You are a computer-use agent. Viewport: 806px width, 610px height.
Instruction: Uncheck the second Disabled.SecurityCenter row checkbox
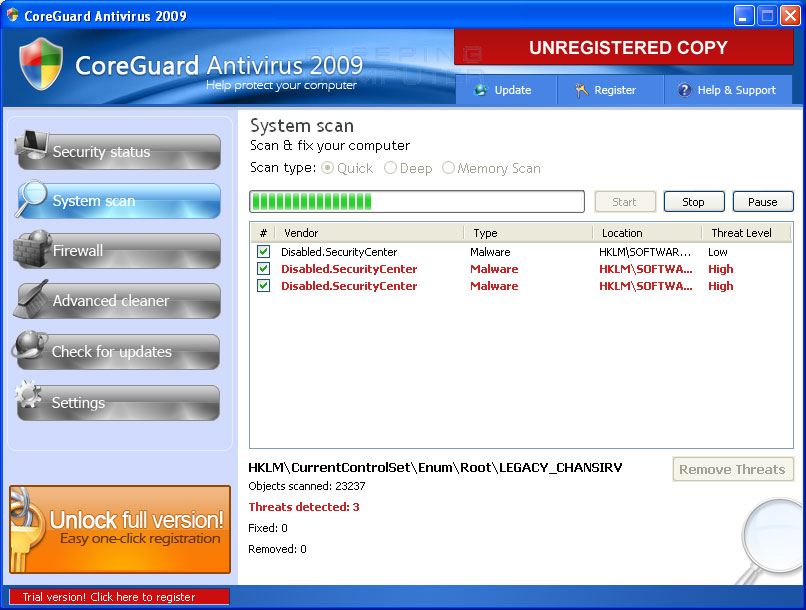pos(263,269)
